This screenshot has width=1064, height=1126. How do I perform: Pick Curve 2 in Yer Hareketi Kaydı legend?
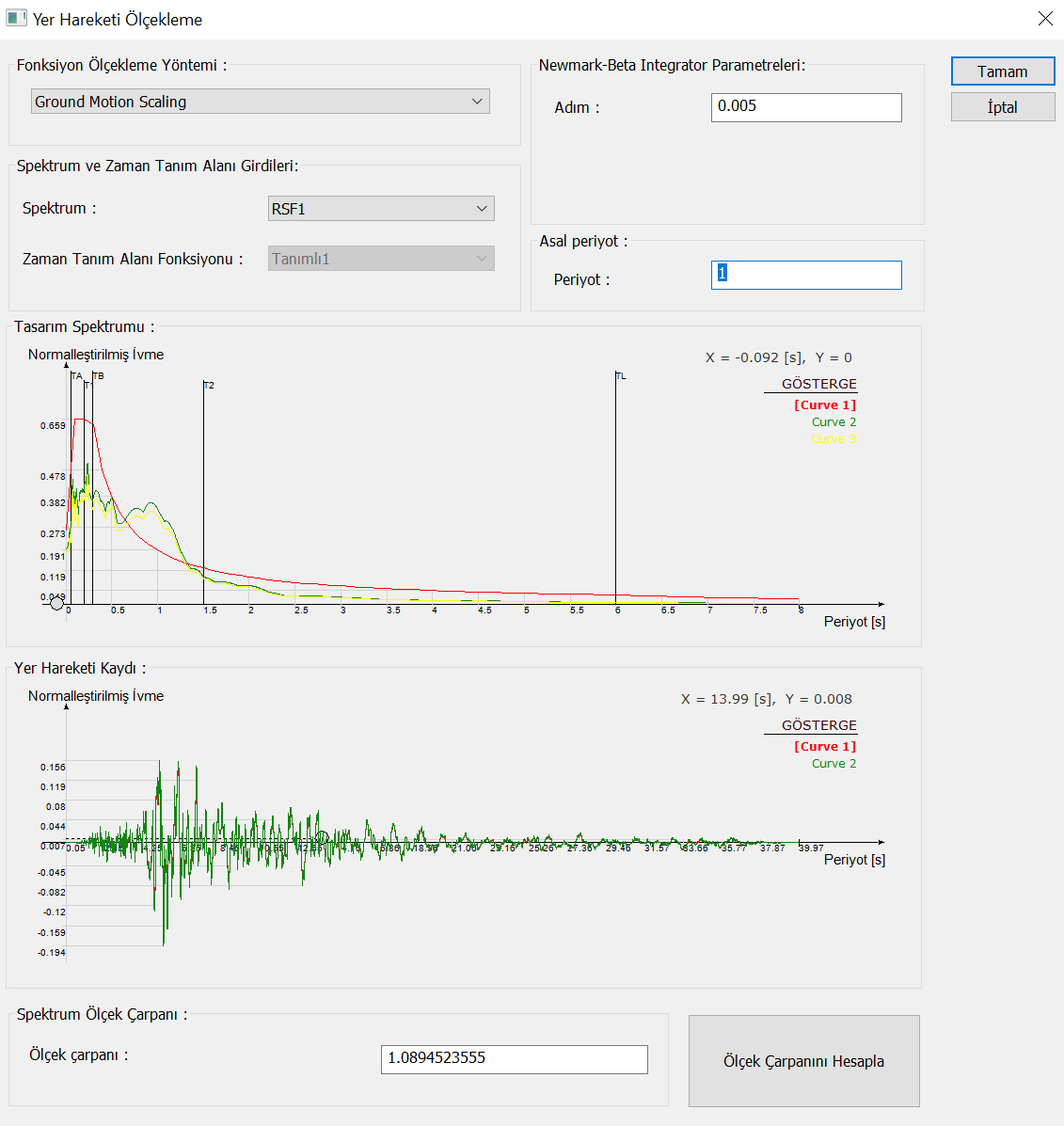pyautogui.click(x=834, y=764)
